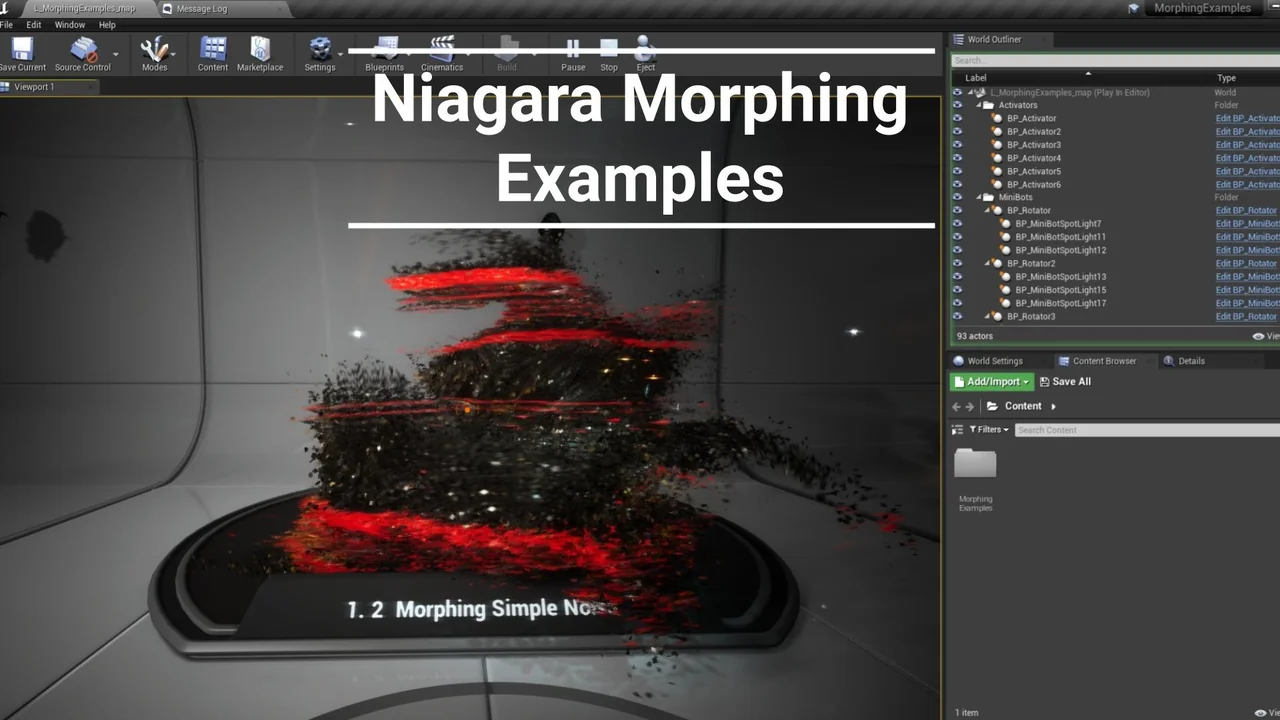Open the Filters dropdown in Content Browser
This screenshot has height=720, width=1280.
[x=986, y=429]
